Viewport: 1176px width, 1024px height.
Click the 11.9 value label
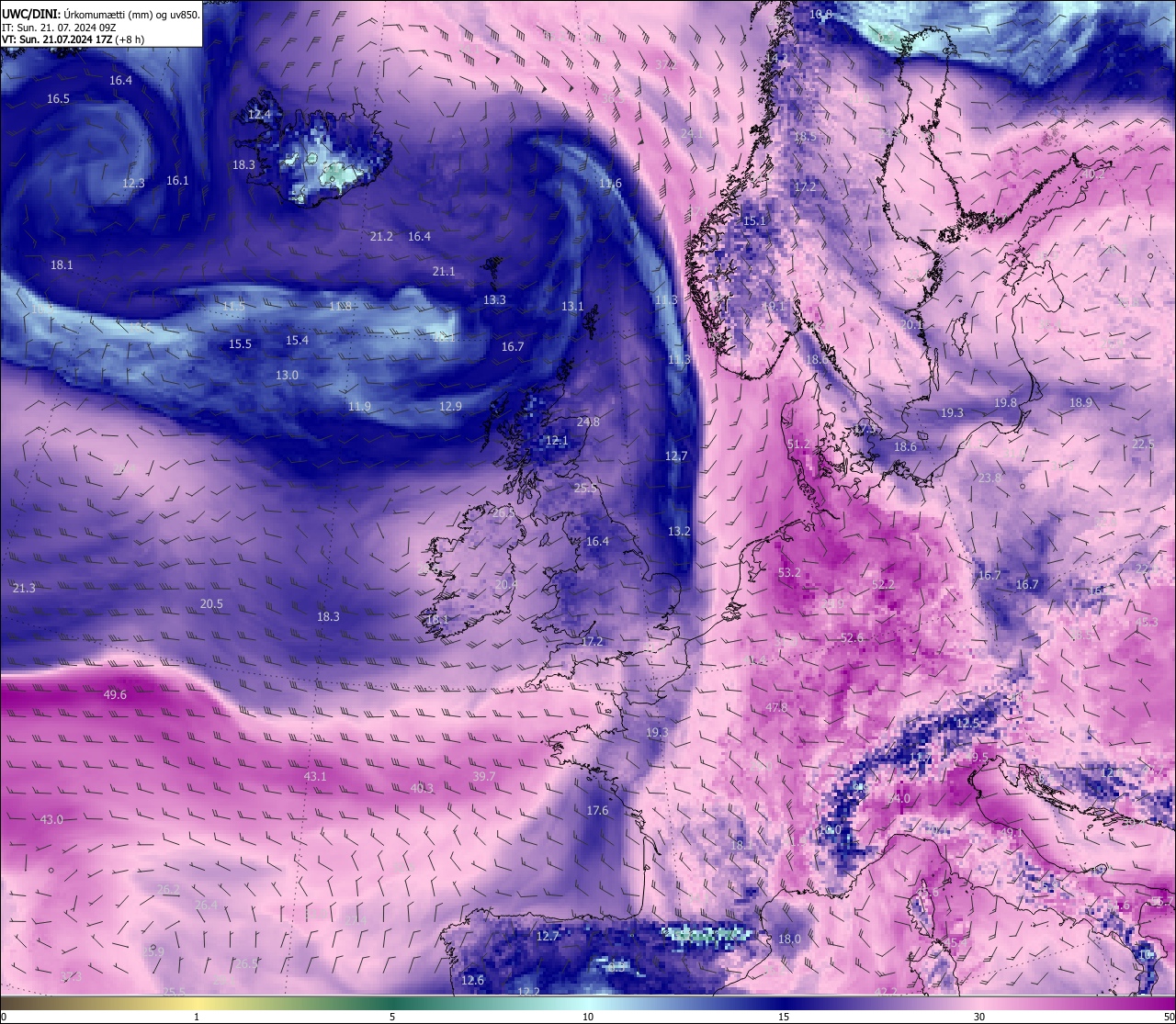359,406
